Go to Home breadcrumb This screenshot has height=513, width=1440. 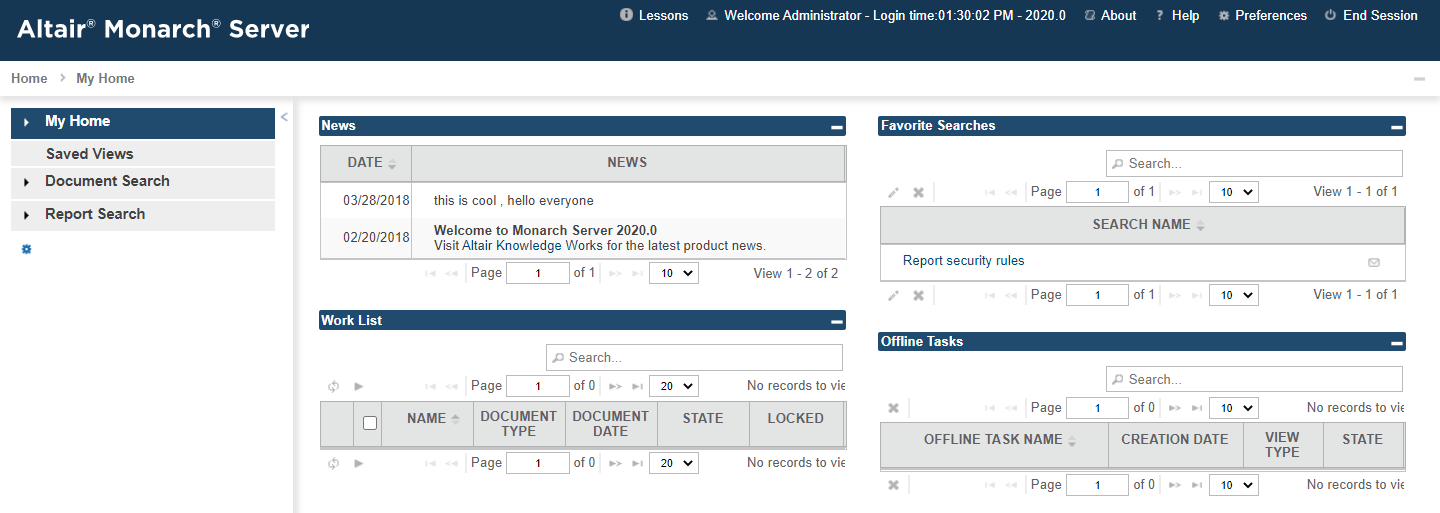click(29, 78)
